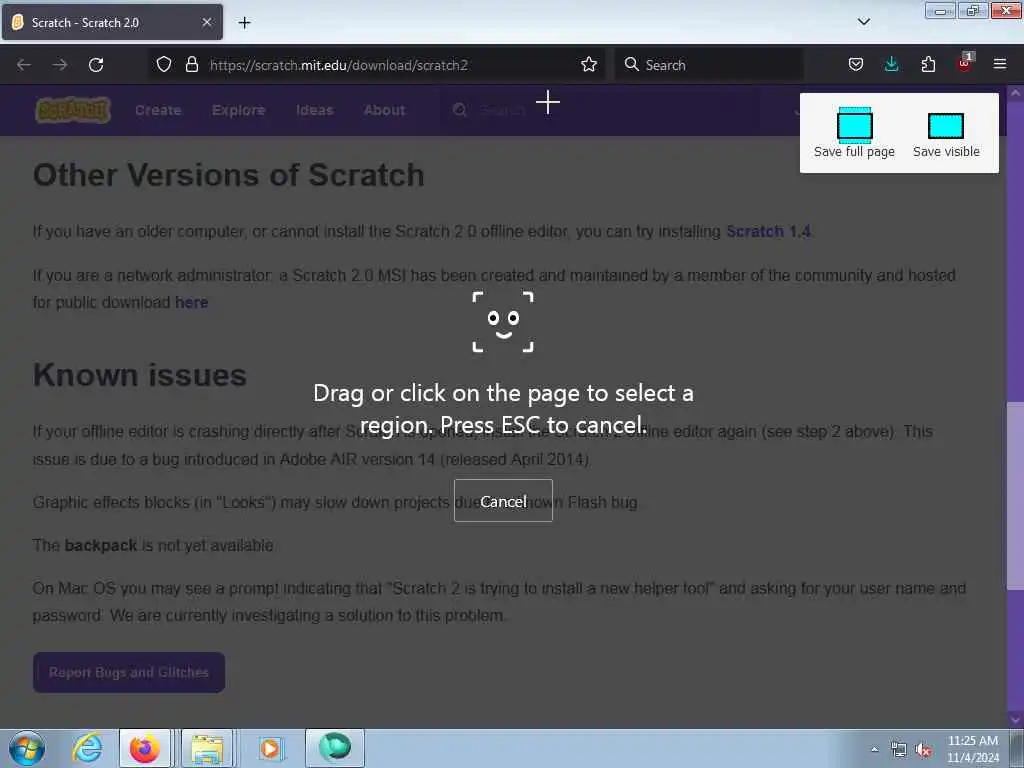Viewport: 1024px width, 768px height.
Task: Open a new browser tab
Action: (x=244, y=23)
